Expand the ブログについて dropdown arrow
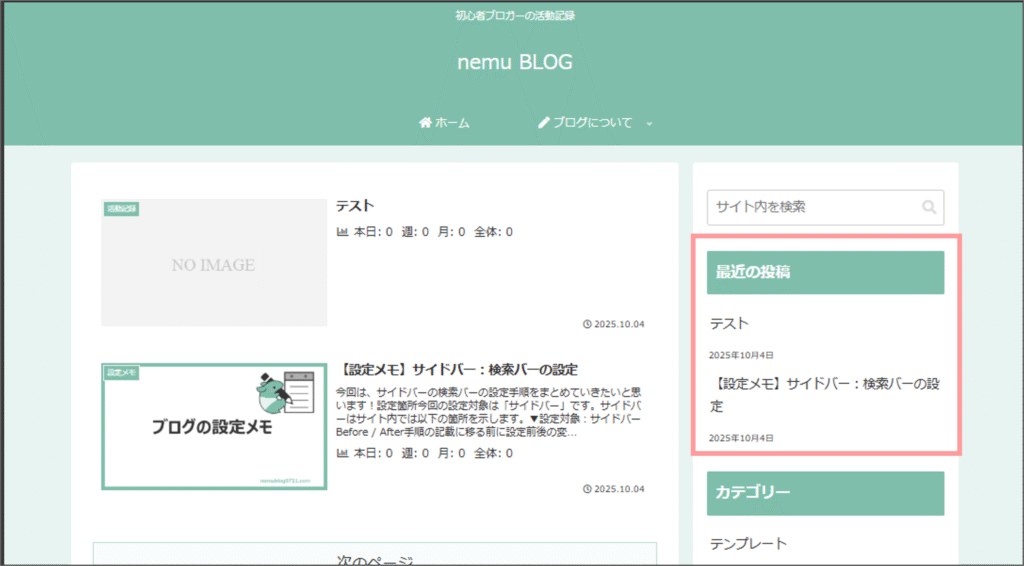1024x566 pixels. tap(649, 124)
